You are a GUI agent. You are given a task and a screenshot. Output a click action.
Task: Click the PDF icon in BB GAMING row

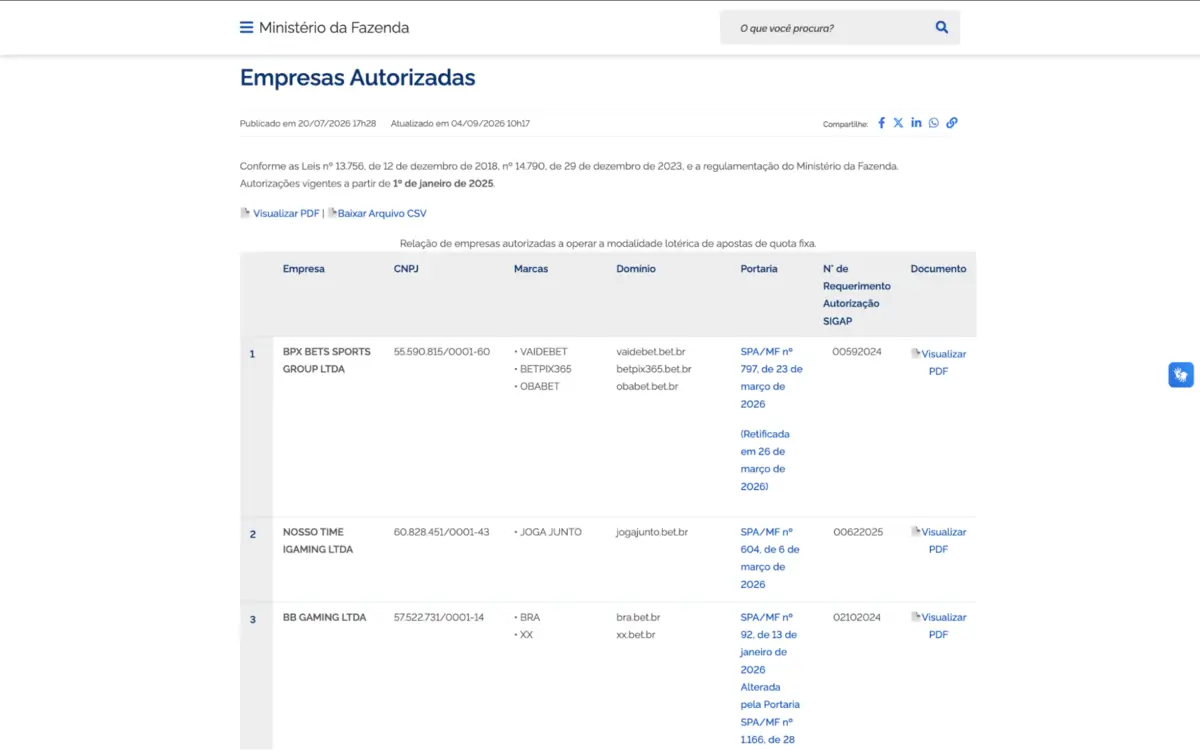click(x=916, y=617)
